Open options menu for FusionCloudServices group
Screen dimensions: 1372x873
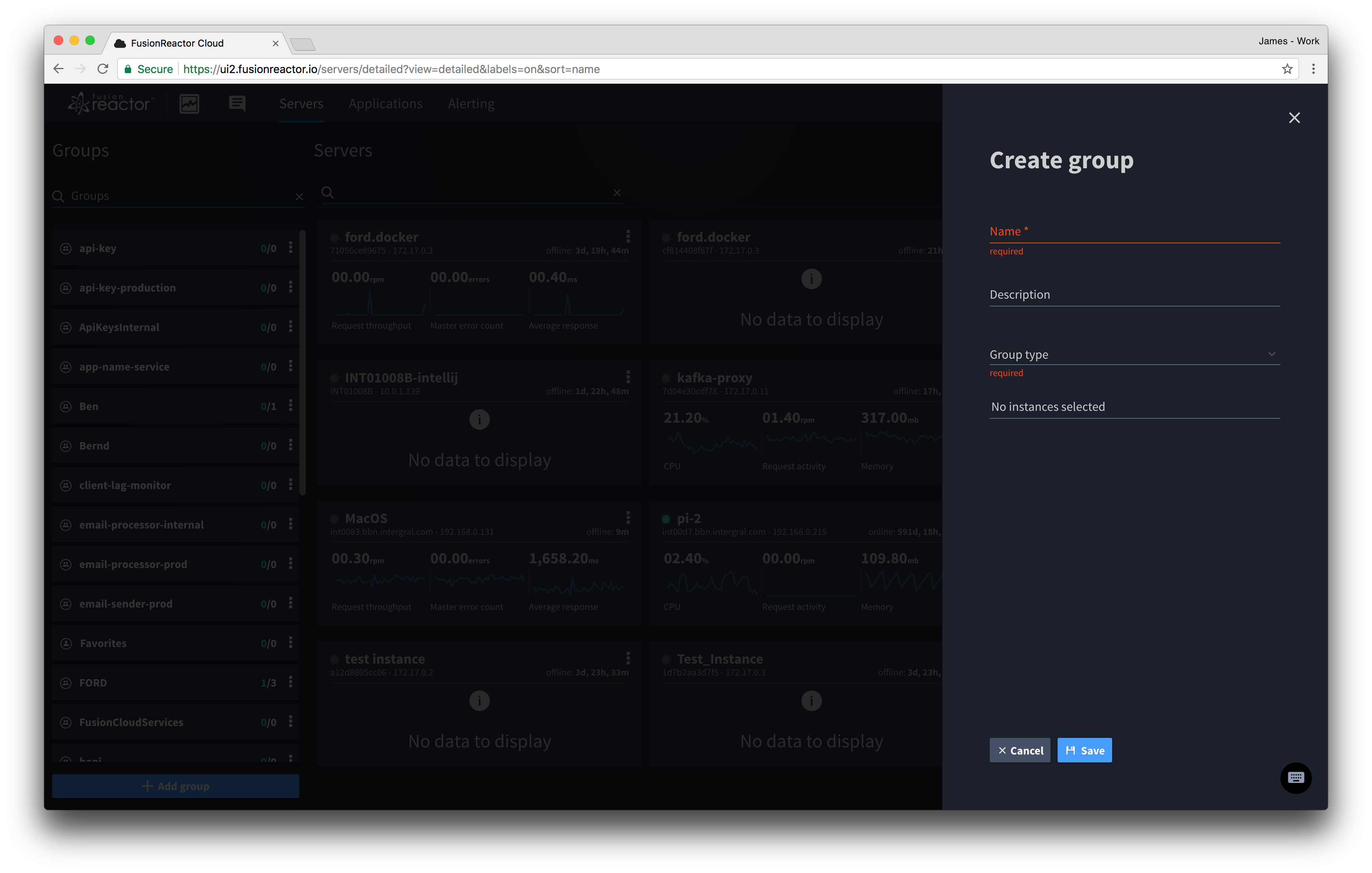291,721
